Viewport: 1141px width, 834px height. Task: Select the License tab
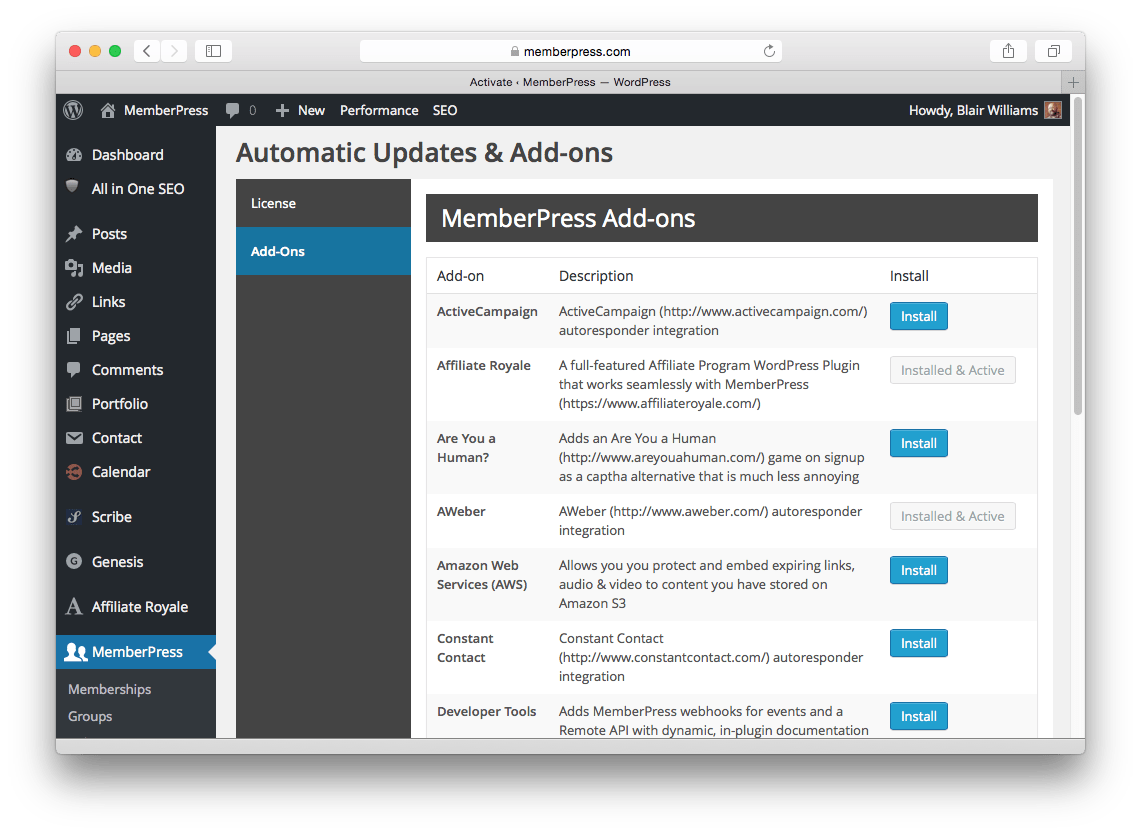(323, 203)
